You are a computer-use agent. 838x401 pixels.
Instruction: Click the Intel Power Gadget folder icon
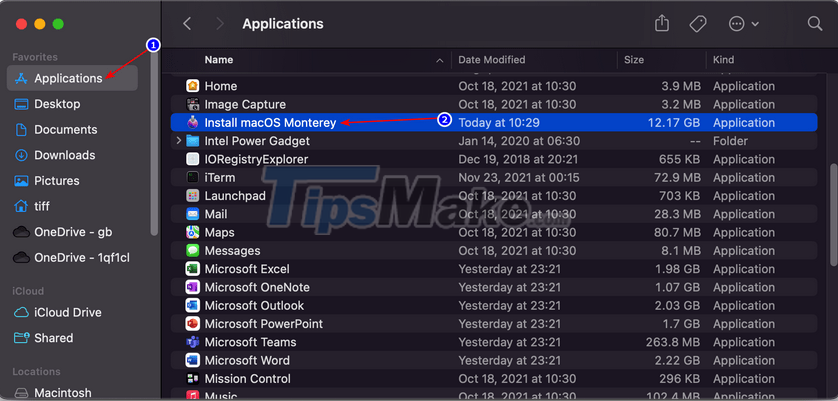tap(192, 141)
